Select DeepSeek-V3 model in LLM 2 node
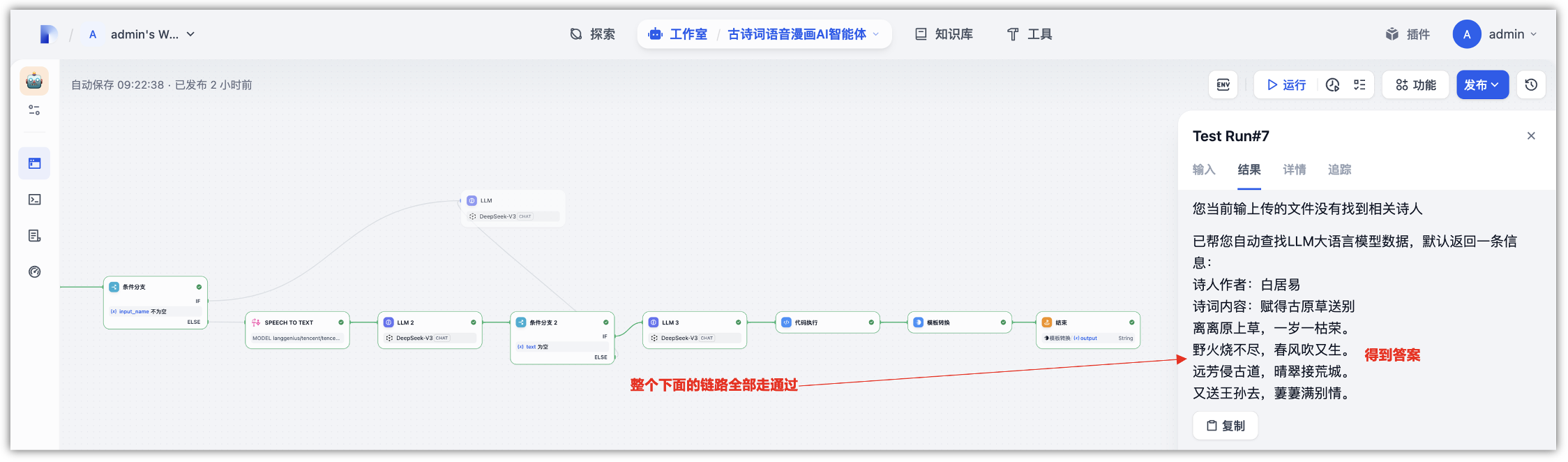 coord(430,338)
